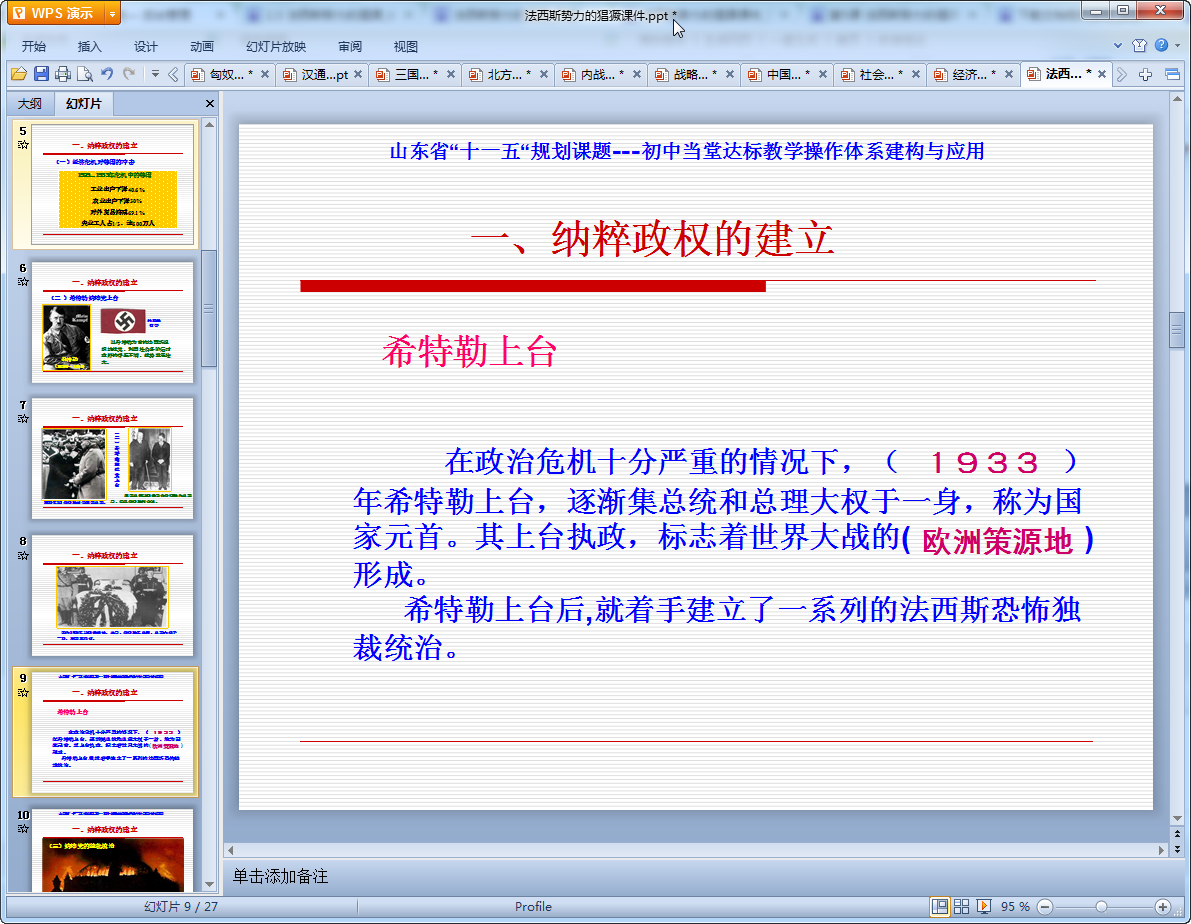Click the Print Preview icon
This screenshot has height=924, width=1191.
pyautogui.click(x=85, y=74)
